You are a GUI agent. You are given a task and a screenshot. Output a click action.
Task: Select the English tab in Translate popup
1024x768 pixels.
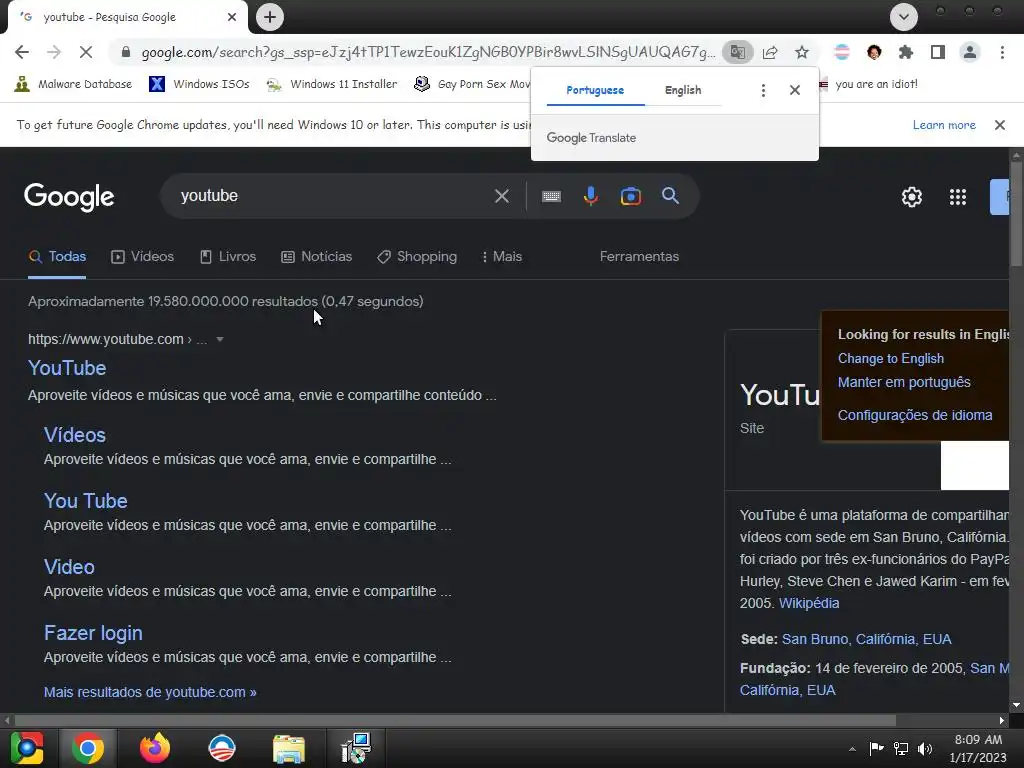683,90
